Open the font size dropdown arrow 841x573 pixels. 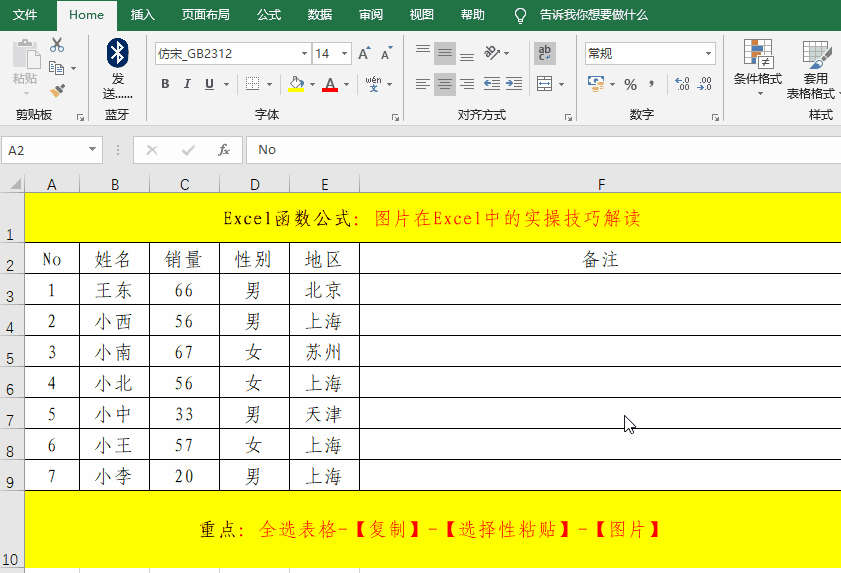click(x=344, y=54)
